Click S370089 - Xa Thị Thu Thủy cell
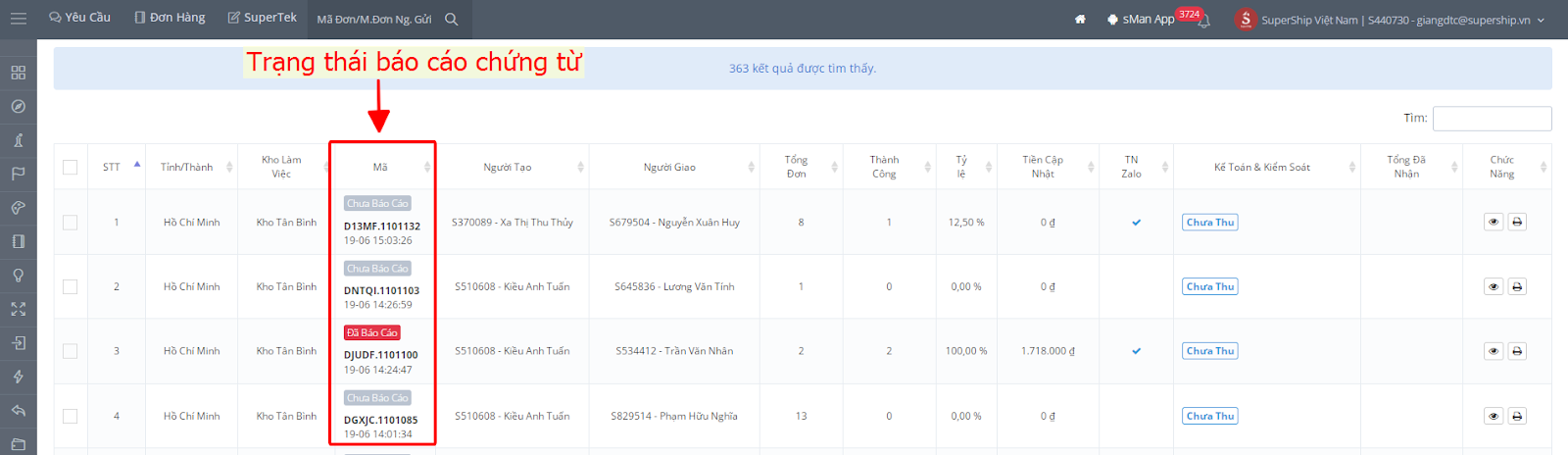1568x455 pixels. [x=513, y=223]
